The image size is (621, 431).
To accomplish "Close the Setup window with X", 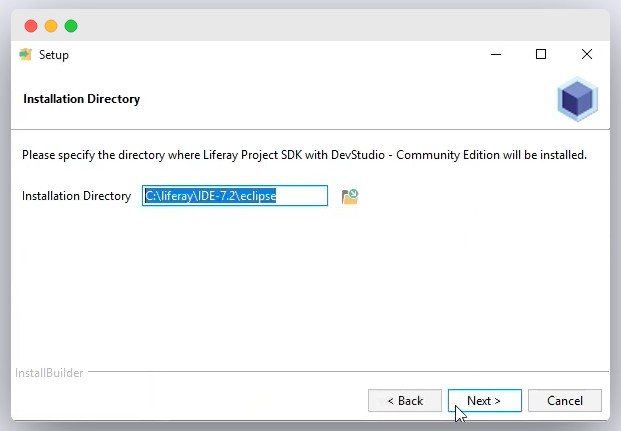I will pos(587,54).
